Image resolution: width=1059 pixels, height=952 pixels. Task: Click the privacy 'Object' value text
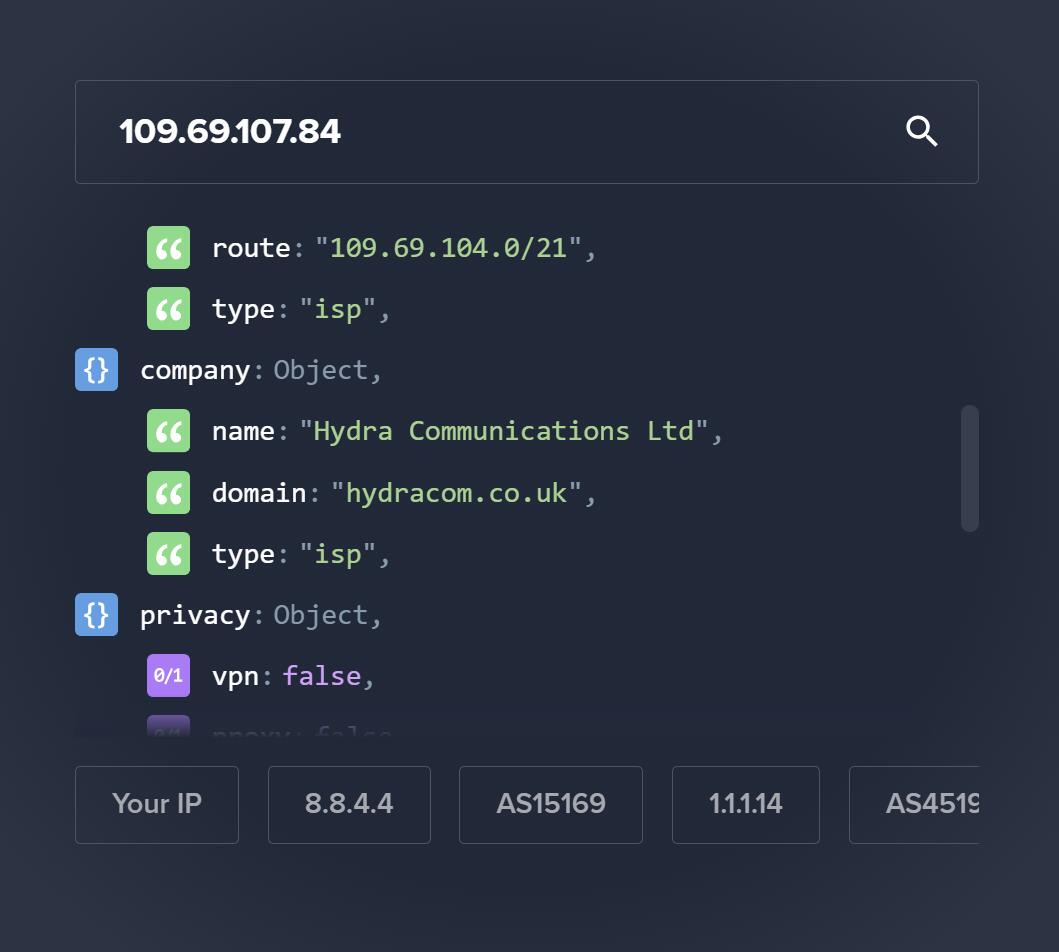321,615
